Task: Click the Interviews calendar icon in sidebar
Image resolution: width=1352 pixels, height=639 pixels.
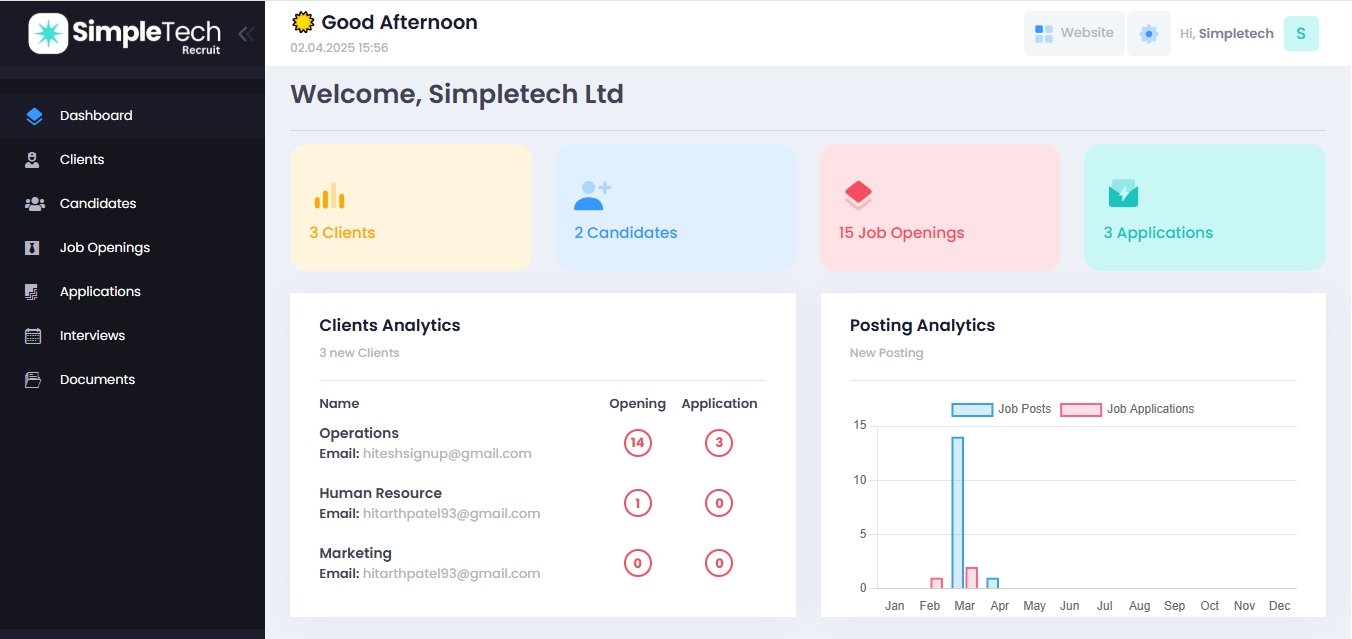Action: tap(33, 336)
